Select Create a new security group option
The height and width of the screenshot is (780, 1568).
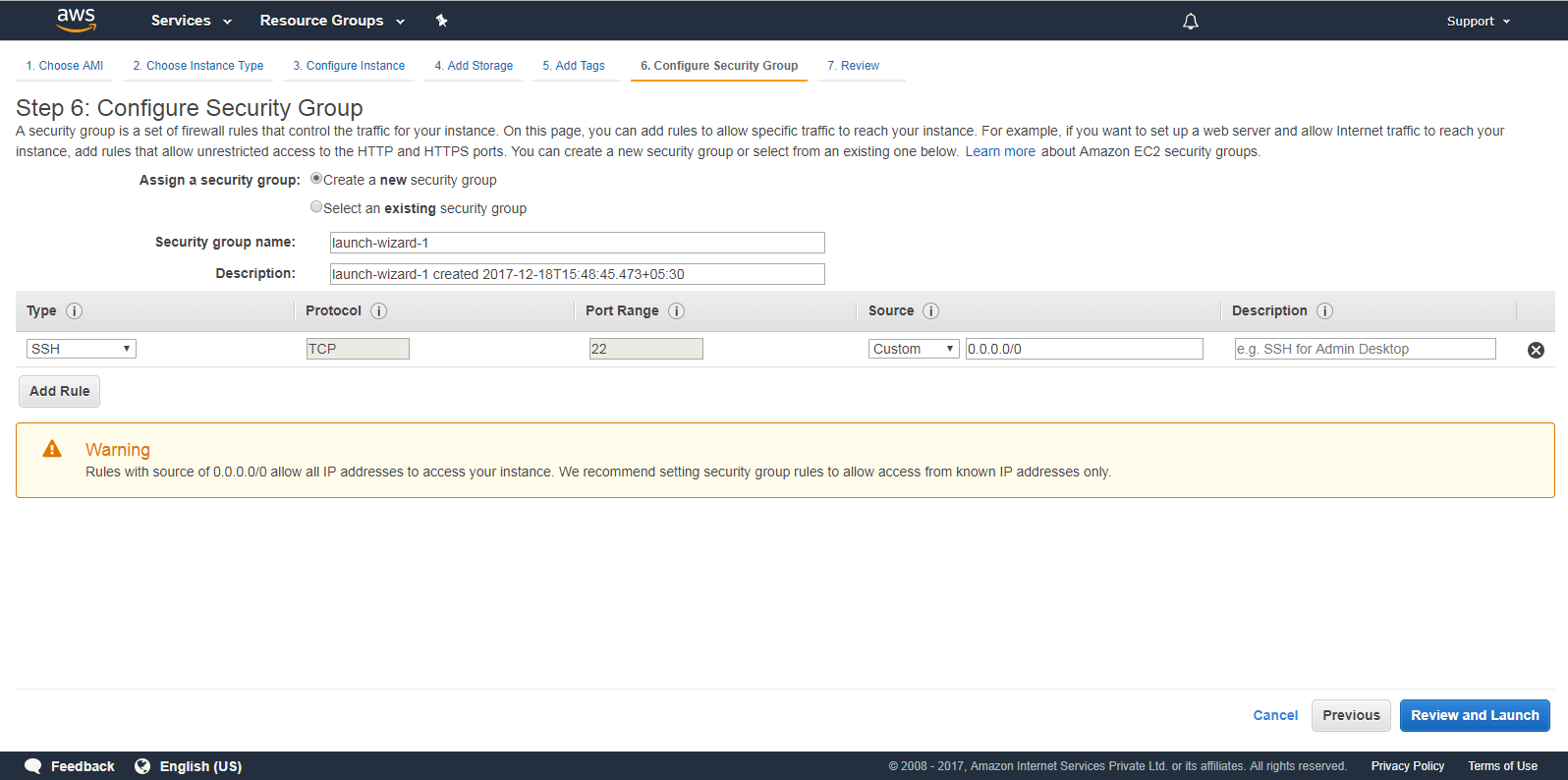point(316,179)
